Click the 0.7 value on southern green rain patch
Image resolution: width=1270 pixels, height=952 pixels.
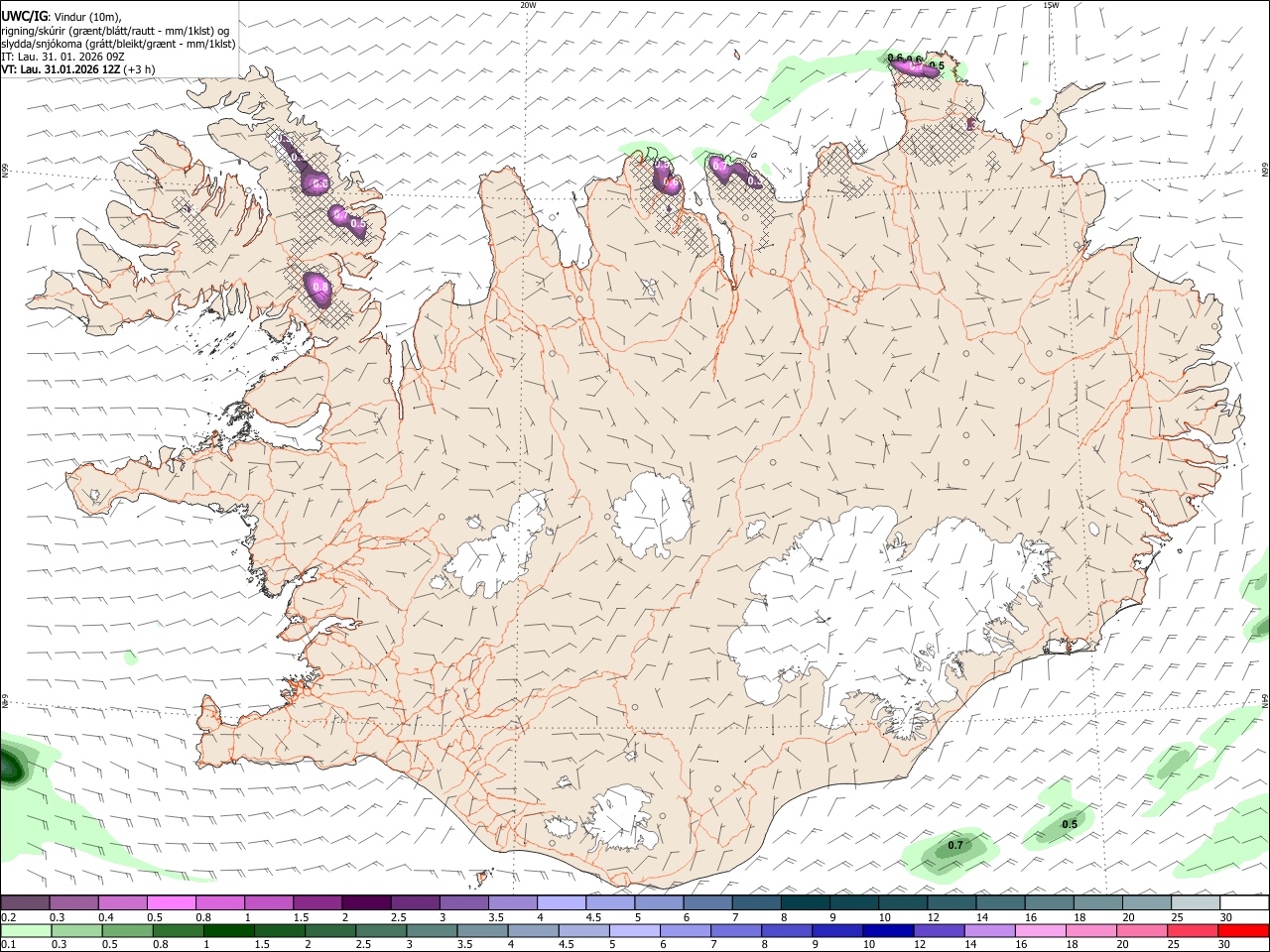point(955,845)
